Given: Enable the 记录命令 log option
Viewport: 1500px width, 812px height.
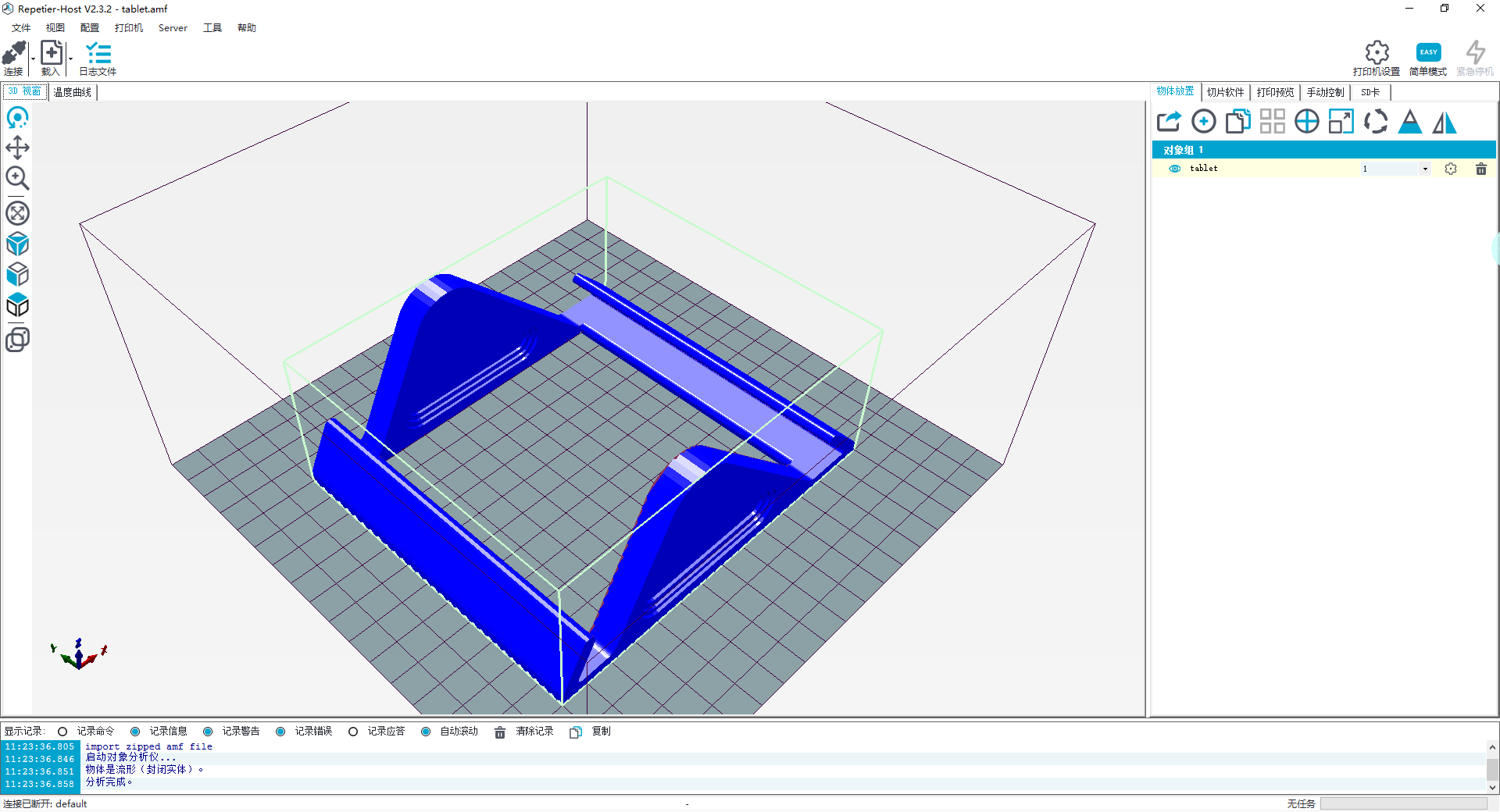Looking at the screenshot, I should click(62, 732).
